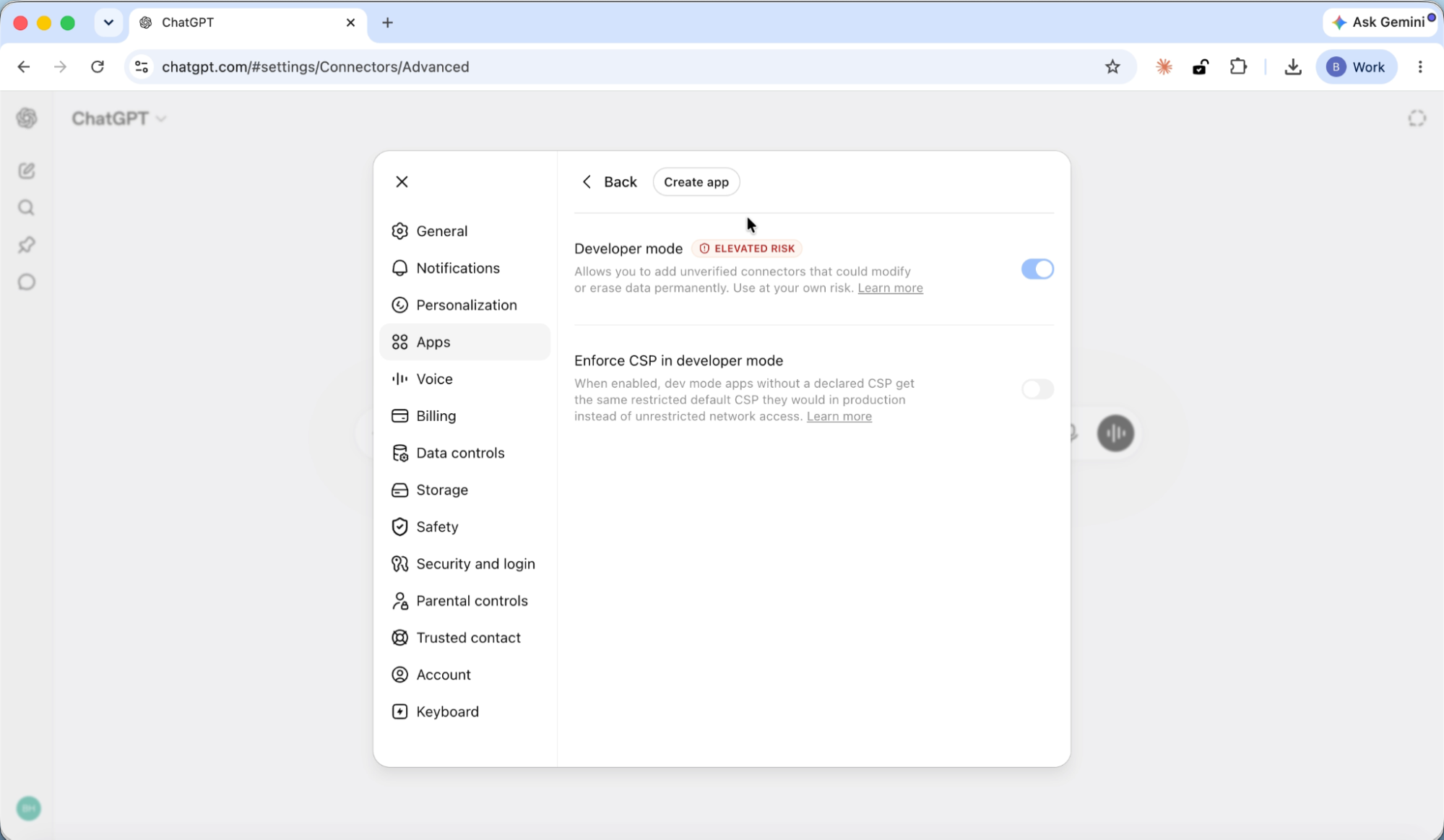
Task: Click the browser forward arrow
Action: (x=61, y=67)
